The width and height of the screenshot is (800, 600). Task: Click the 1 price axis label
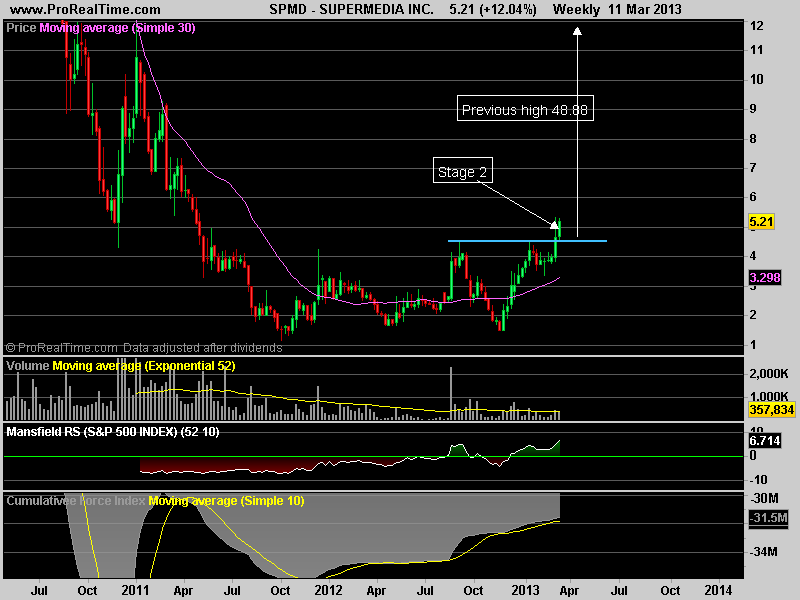click(x=753, y=344)
